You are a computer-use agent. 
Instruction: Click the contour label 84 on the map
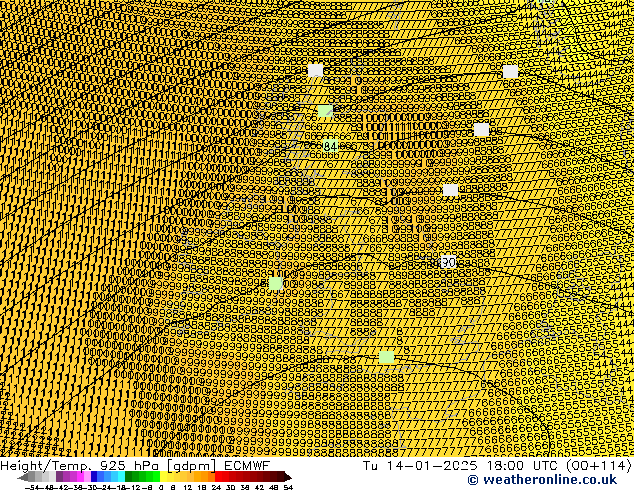pos(330,146)
